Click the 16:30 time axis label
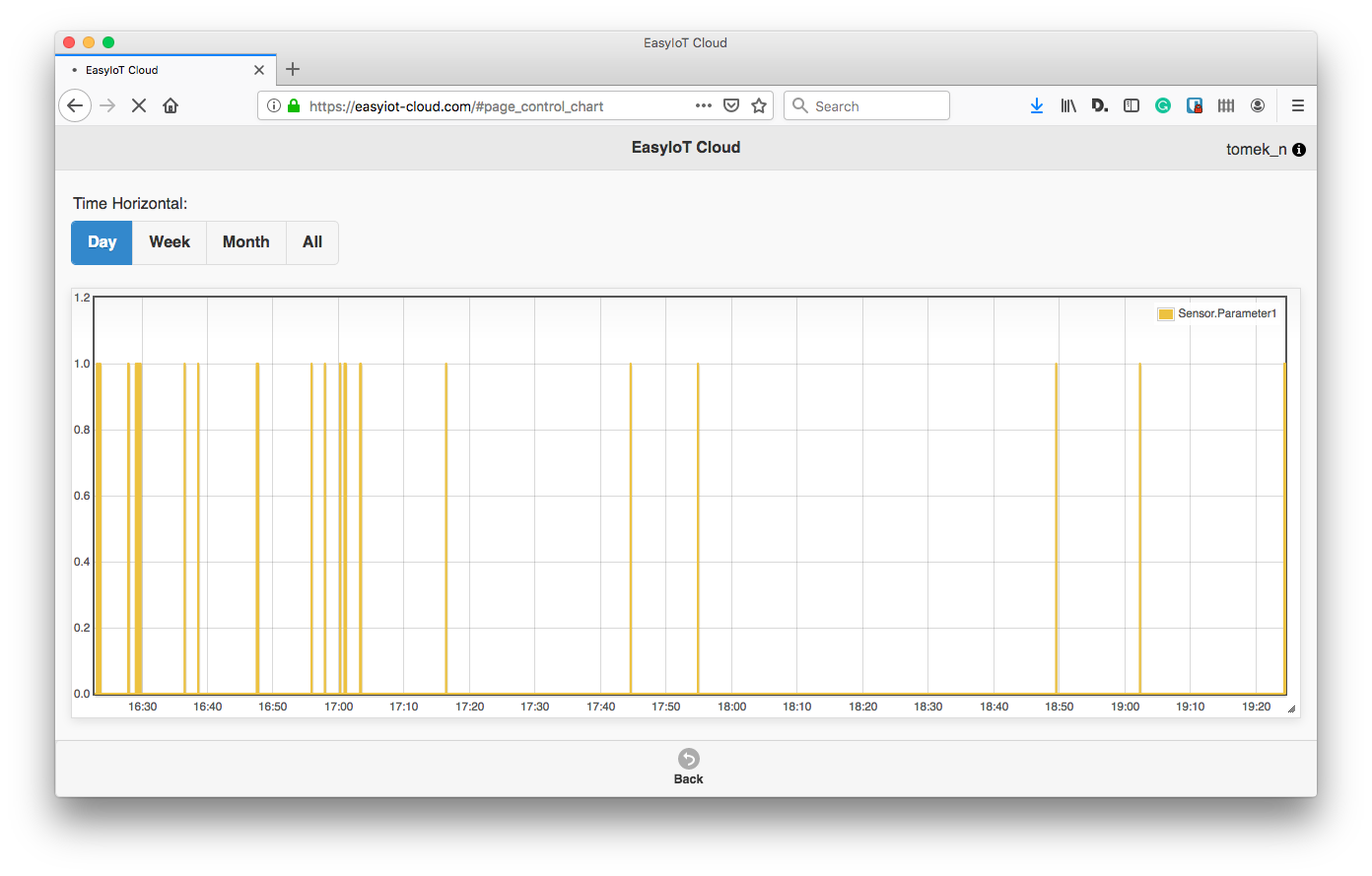The image size is (1372, 876). (x=143, y=707)
